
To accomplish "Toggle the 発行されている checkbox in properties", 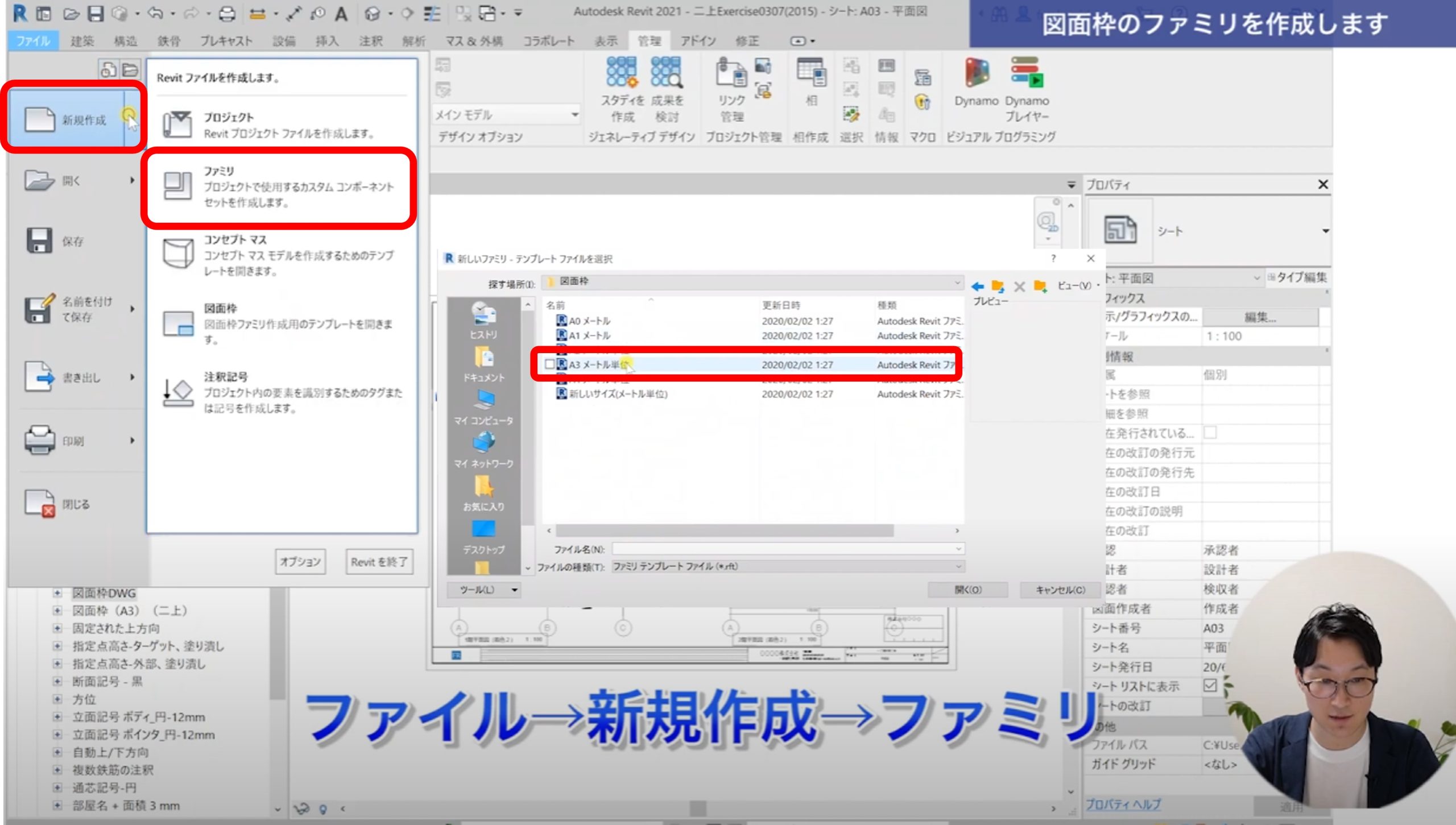I will click(1210, 433).
